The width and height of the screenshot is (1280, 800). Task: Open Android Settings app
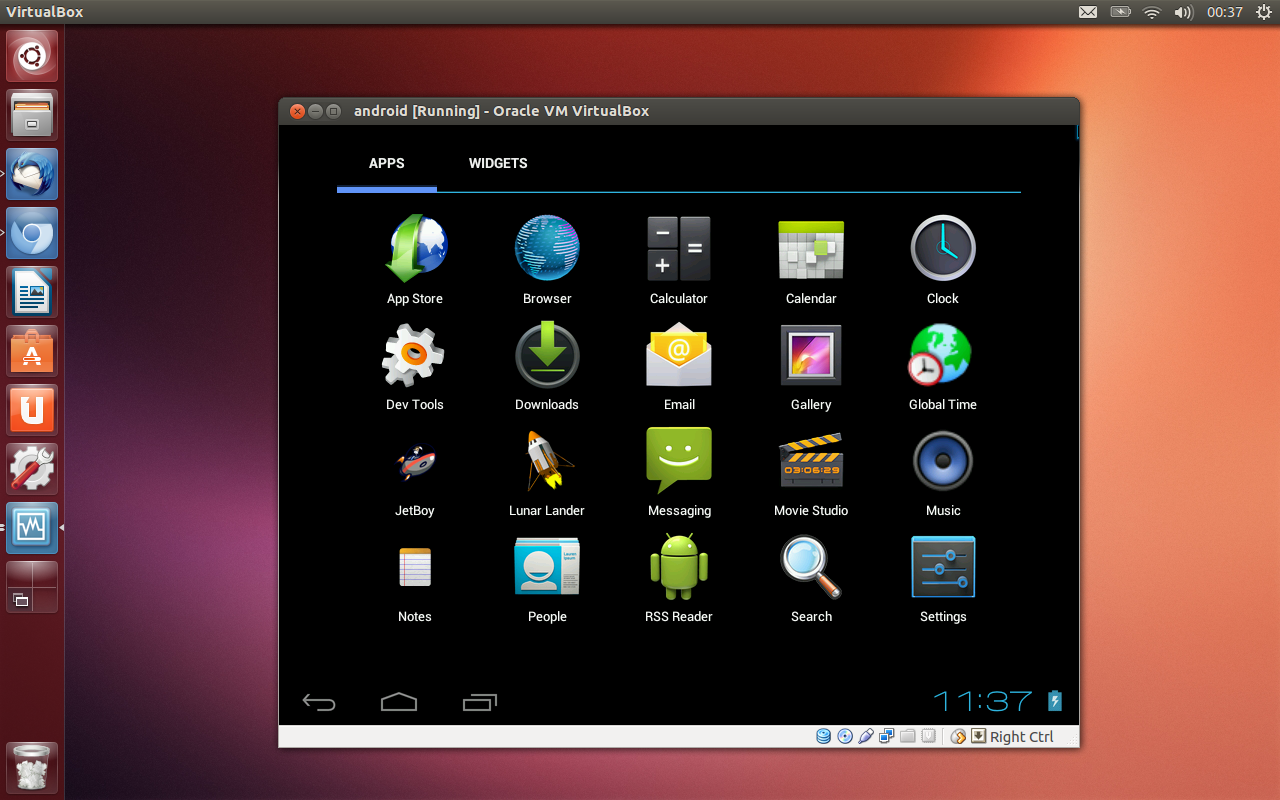[x=943, y=577]
